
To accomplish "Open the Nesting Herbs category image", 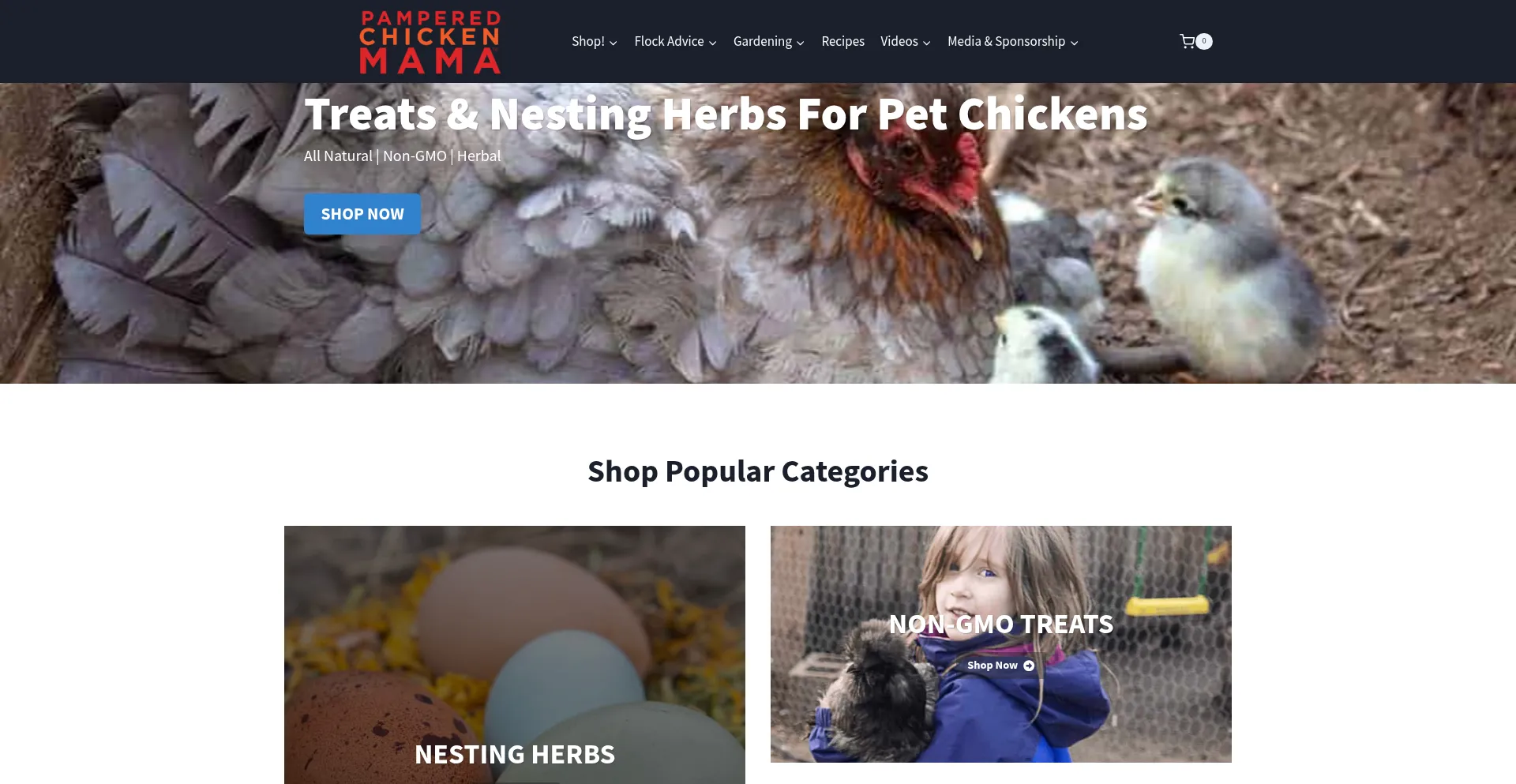I will tap(515, 655).
